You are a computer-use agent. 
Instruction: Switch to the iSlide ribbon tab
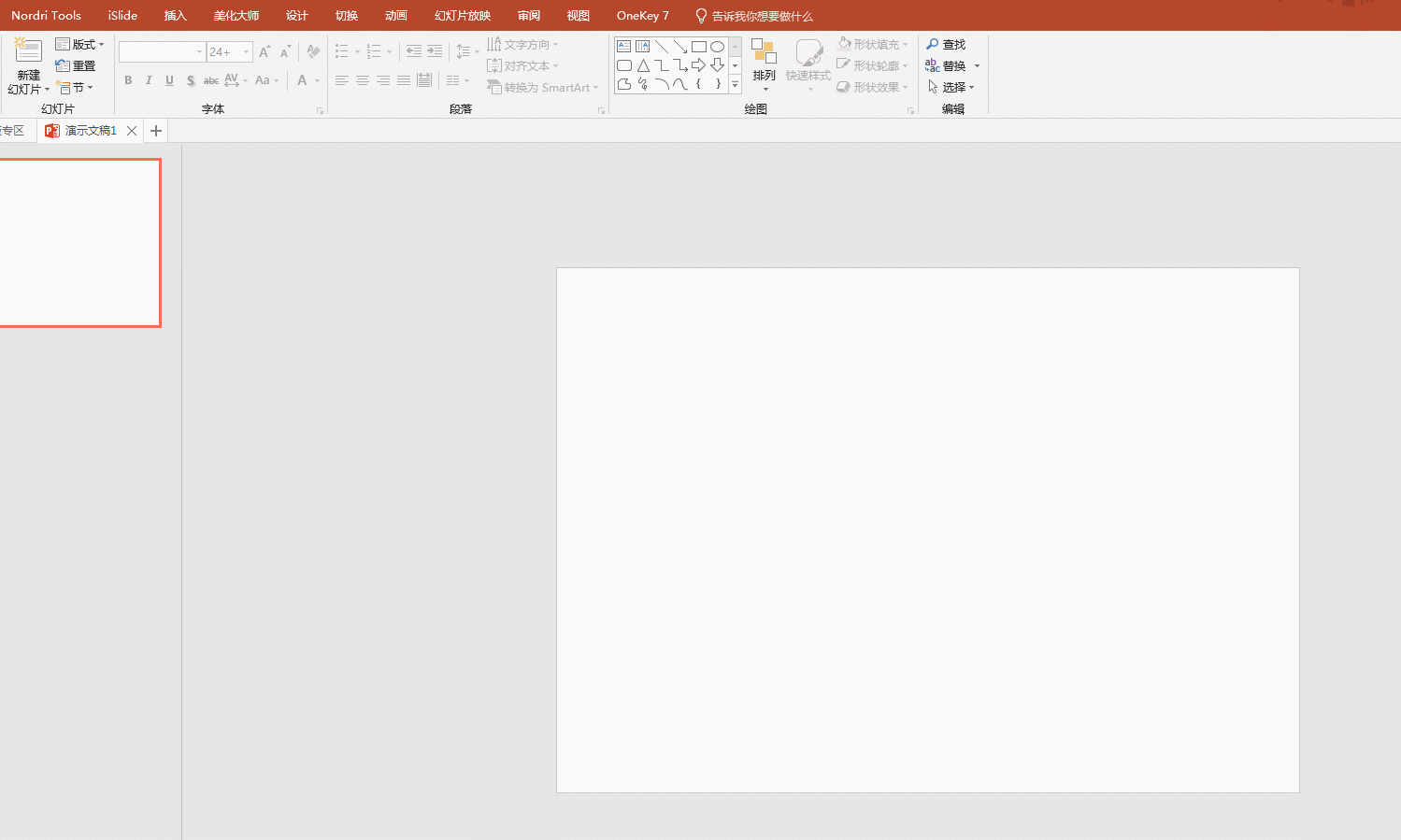[122, 16]
